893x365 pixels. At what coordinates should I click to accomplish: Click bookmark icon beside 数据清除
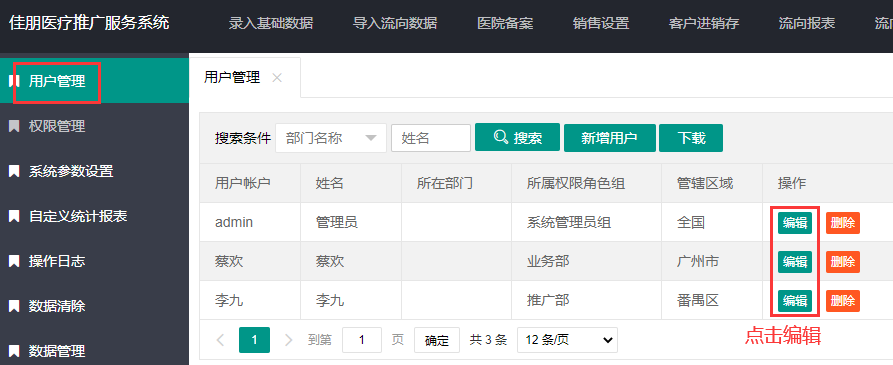tap(14, 306)
